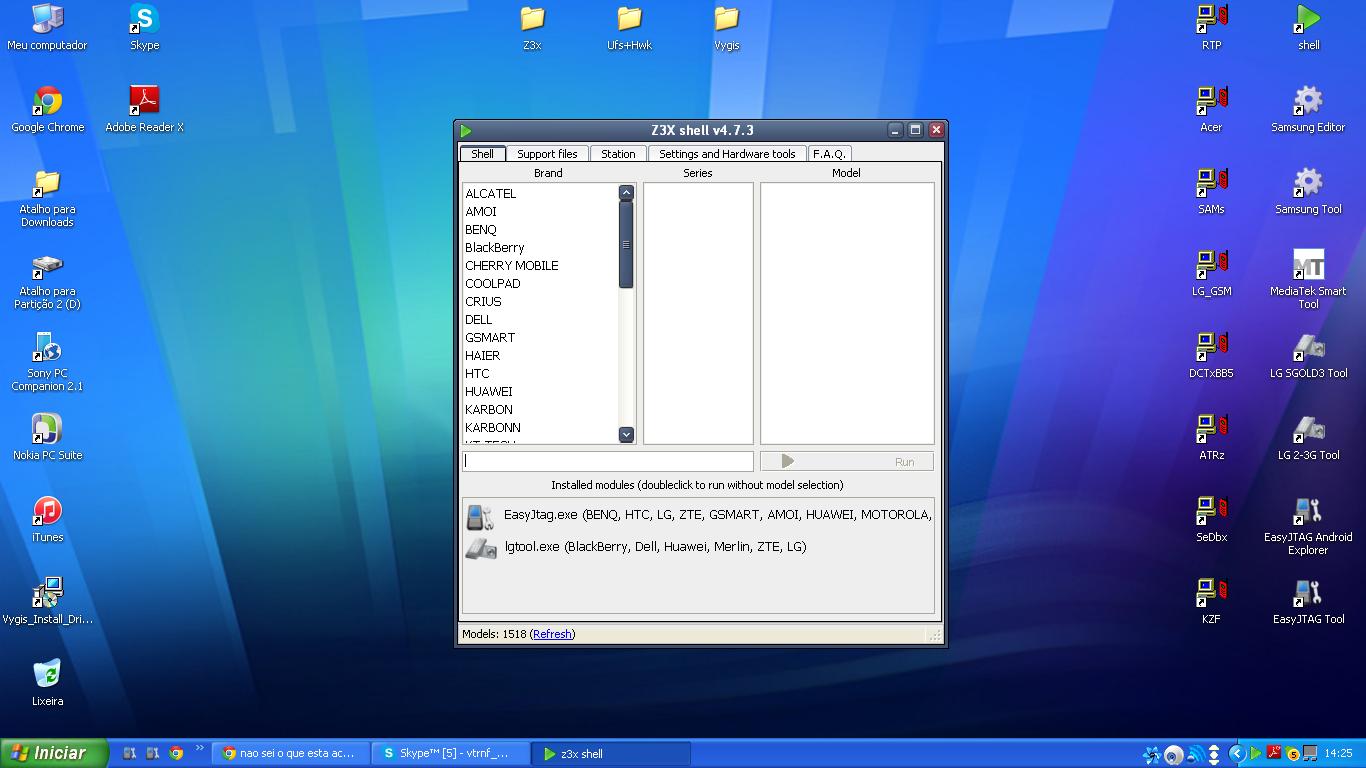Switch to Chrome taskbar window 'nao sei o que...'
The image size is (1366, 768).
click(291, 754)
